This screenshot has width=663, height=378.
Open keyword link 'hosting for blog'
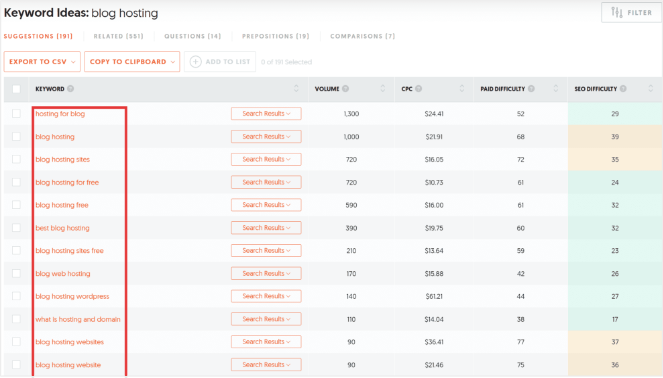click(60, 114)
